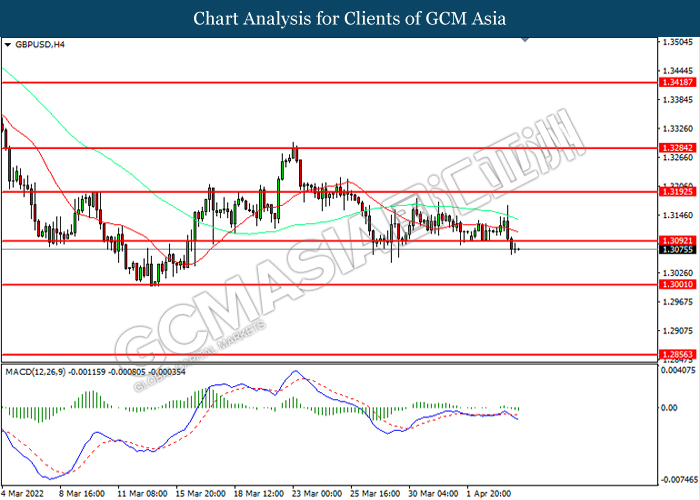
Task: Click the 1.30921 red price label
Action: click(678, 241)
